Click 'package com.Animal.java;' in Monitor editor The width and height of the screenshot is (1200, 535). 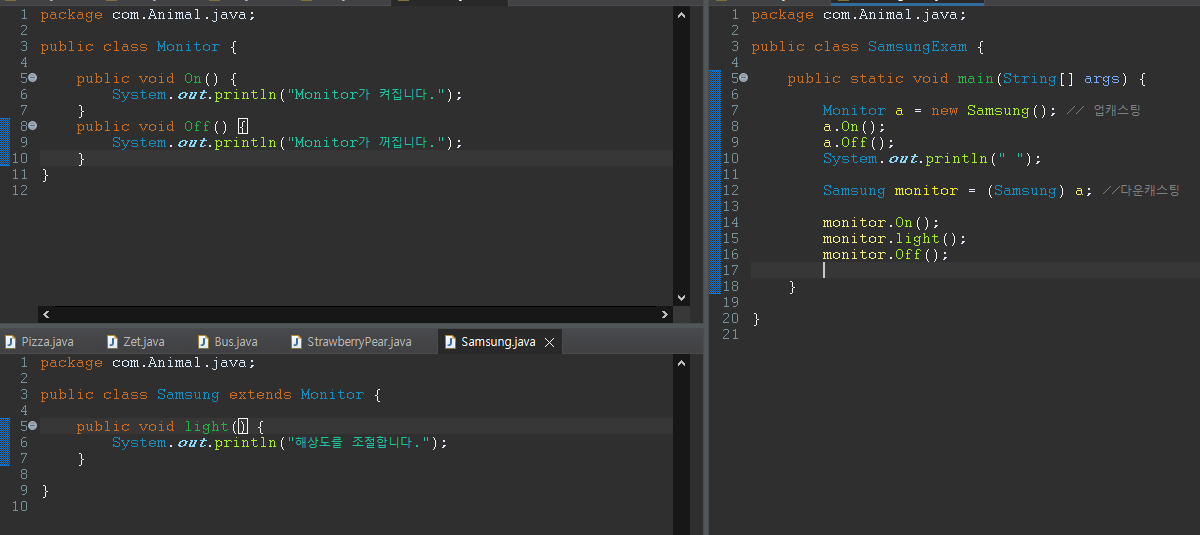(x=148, y=15)
